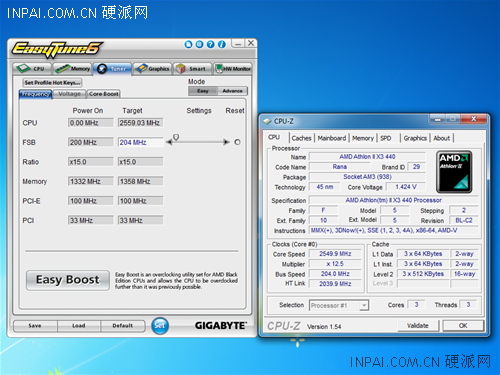The height and width of the screenshot is (375, 500).
Task: Select the Core Boost sub-tab
Action: pyautogui.click(x=104, y=94)
